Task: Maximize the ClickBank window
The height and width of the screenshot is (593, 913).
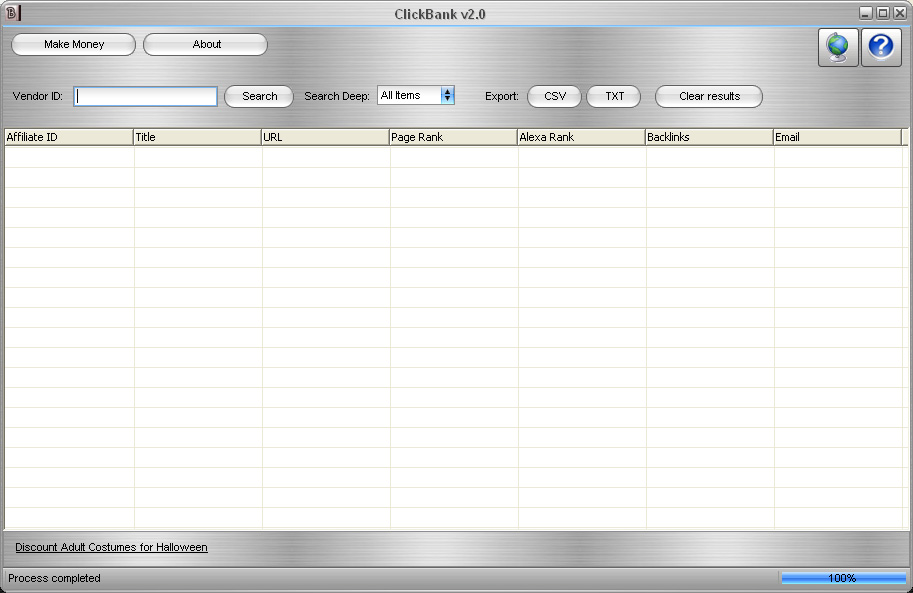Action: (x=883, y=13)
